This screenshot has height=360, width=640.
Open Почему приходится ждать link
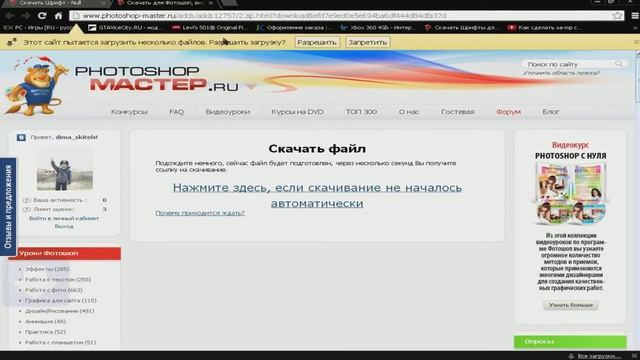click(200, 213)
